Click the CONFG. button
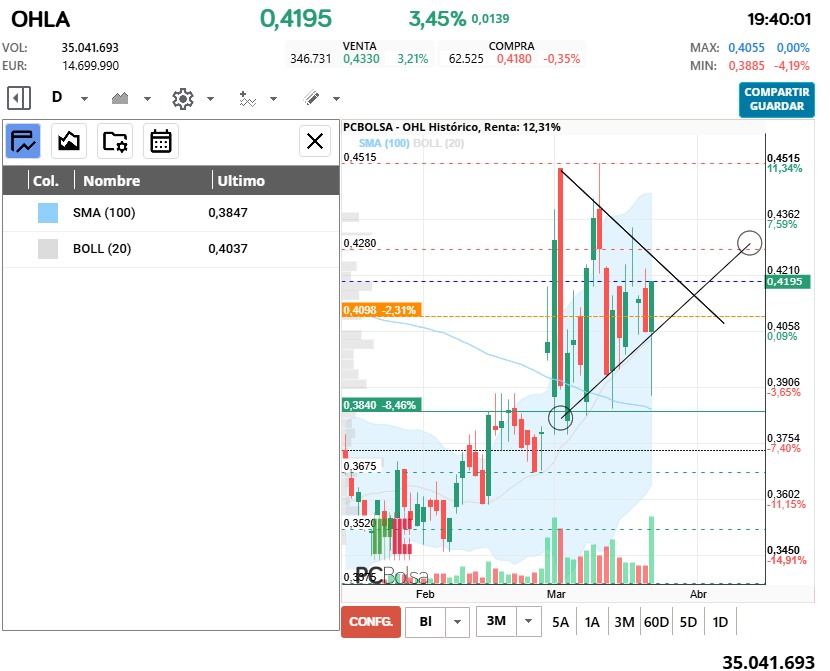 point(370,622)
